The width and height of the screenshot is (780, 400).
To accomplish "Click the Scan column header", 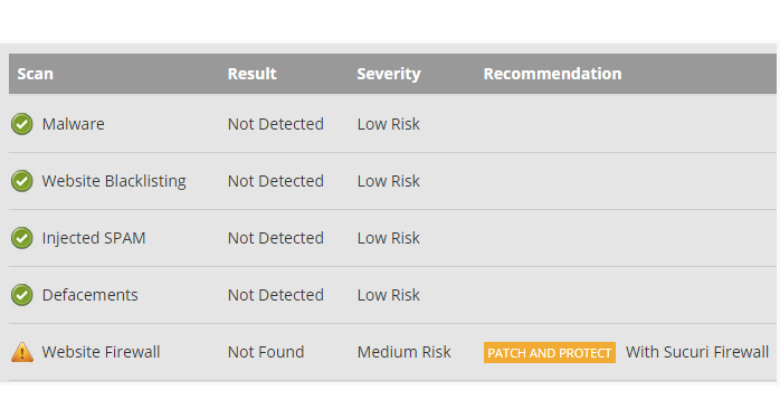I will tap(36, 74).
